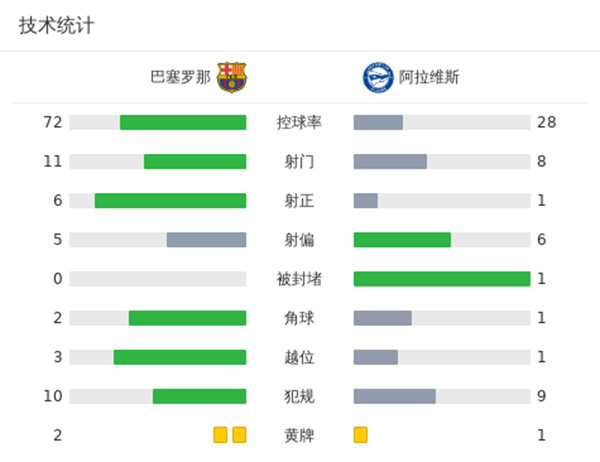The width and height of the screenshot is (600, 462).
Task: Click the 黄牌 row label
Action: point(299,435)
